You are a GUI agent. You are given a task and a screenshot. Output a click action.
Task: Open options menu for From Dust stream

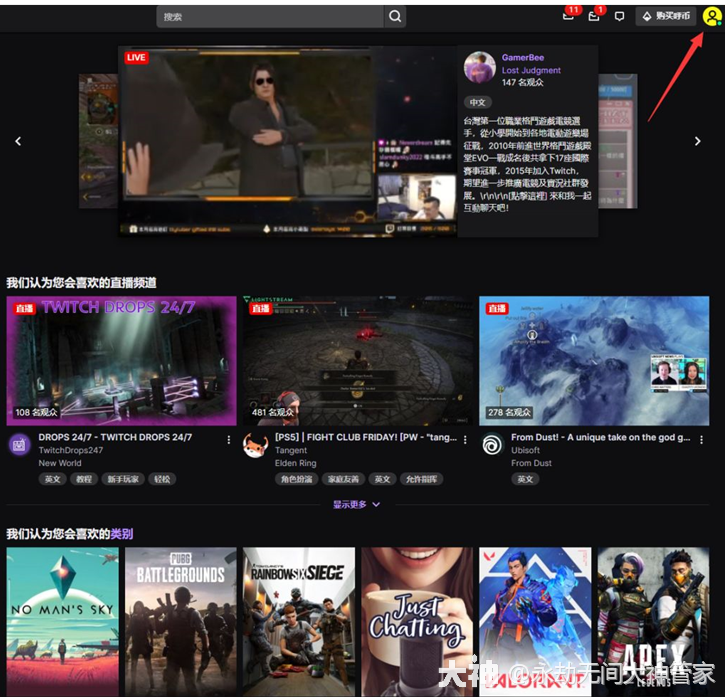click(x=701, y=440)
